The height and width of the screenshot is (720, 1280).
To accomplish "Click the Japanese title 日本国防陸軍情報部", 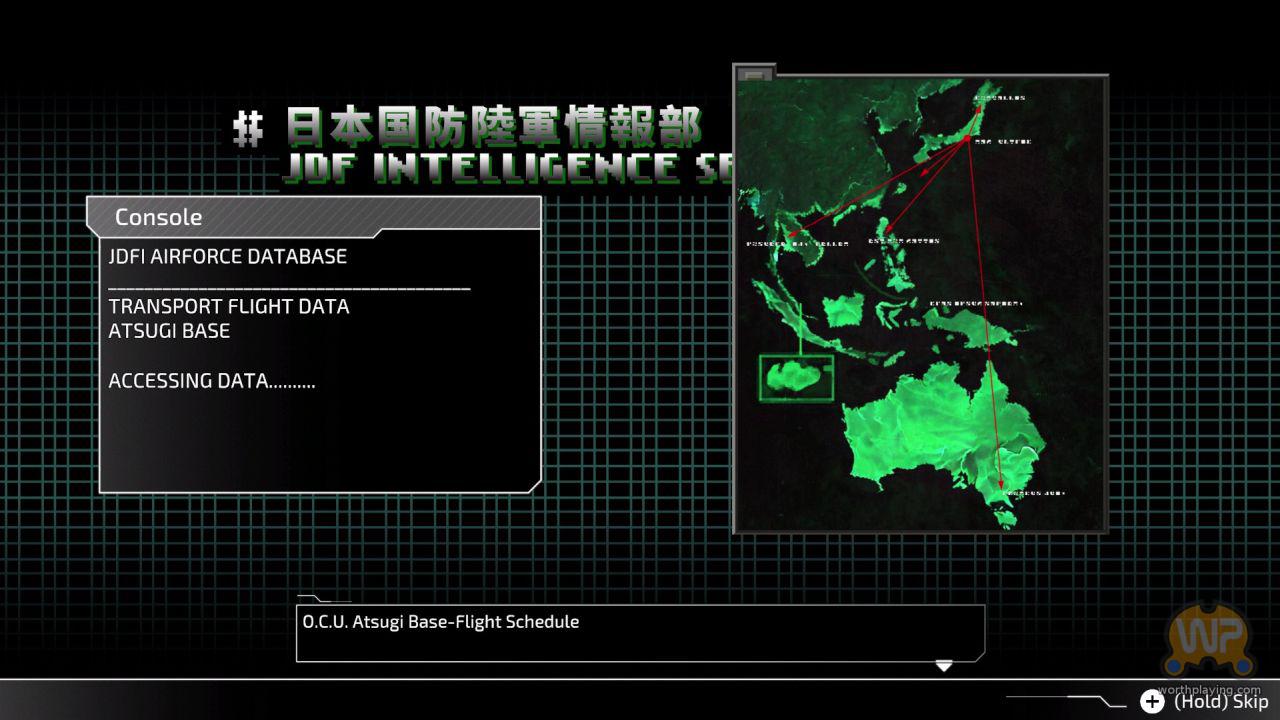I will 493,127.
